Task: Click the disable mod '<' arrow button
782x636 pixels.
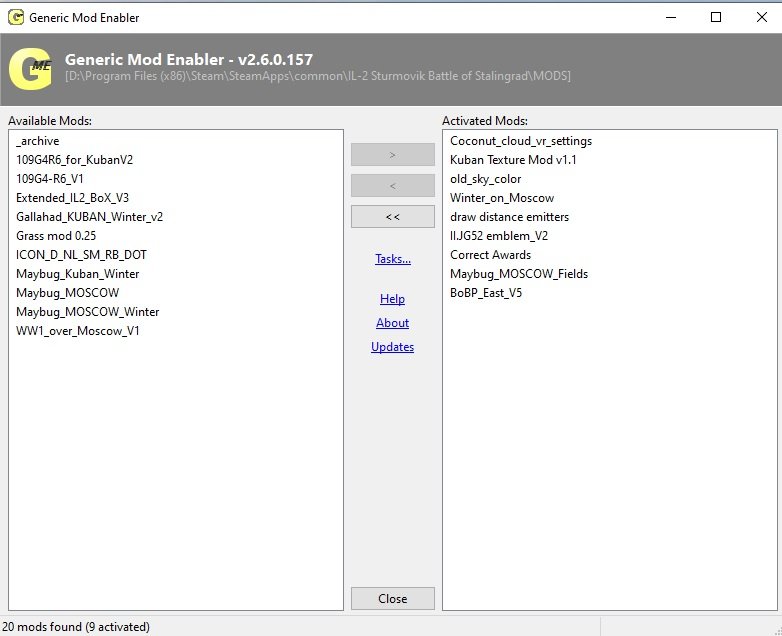Action: point(392,186)
